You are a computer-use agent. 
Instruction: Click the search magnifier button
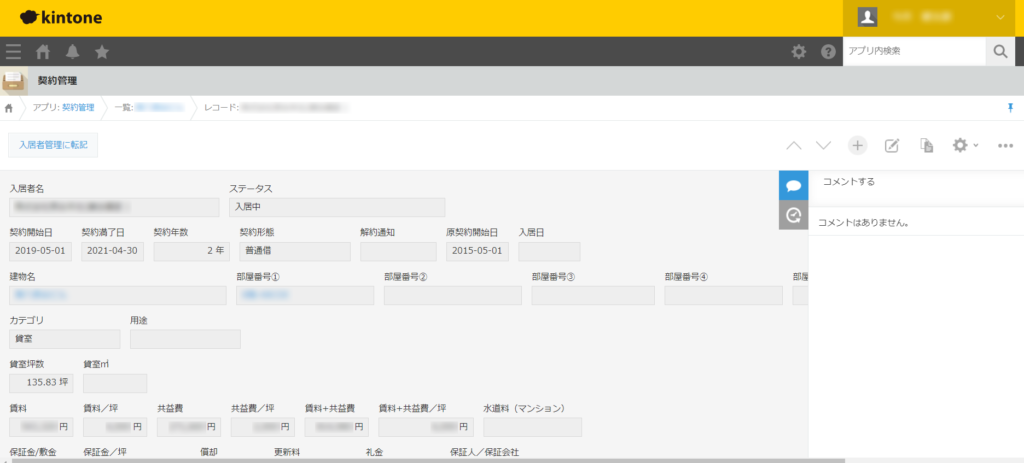point(999,52)
